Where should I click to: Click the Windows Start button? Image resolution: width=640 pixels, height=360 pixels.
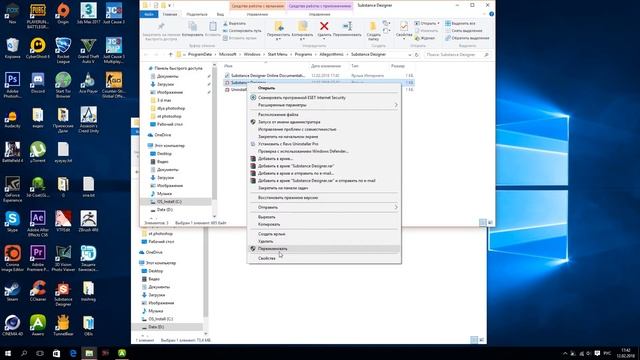[x=7, y=353]
